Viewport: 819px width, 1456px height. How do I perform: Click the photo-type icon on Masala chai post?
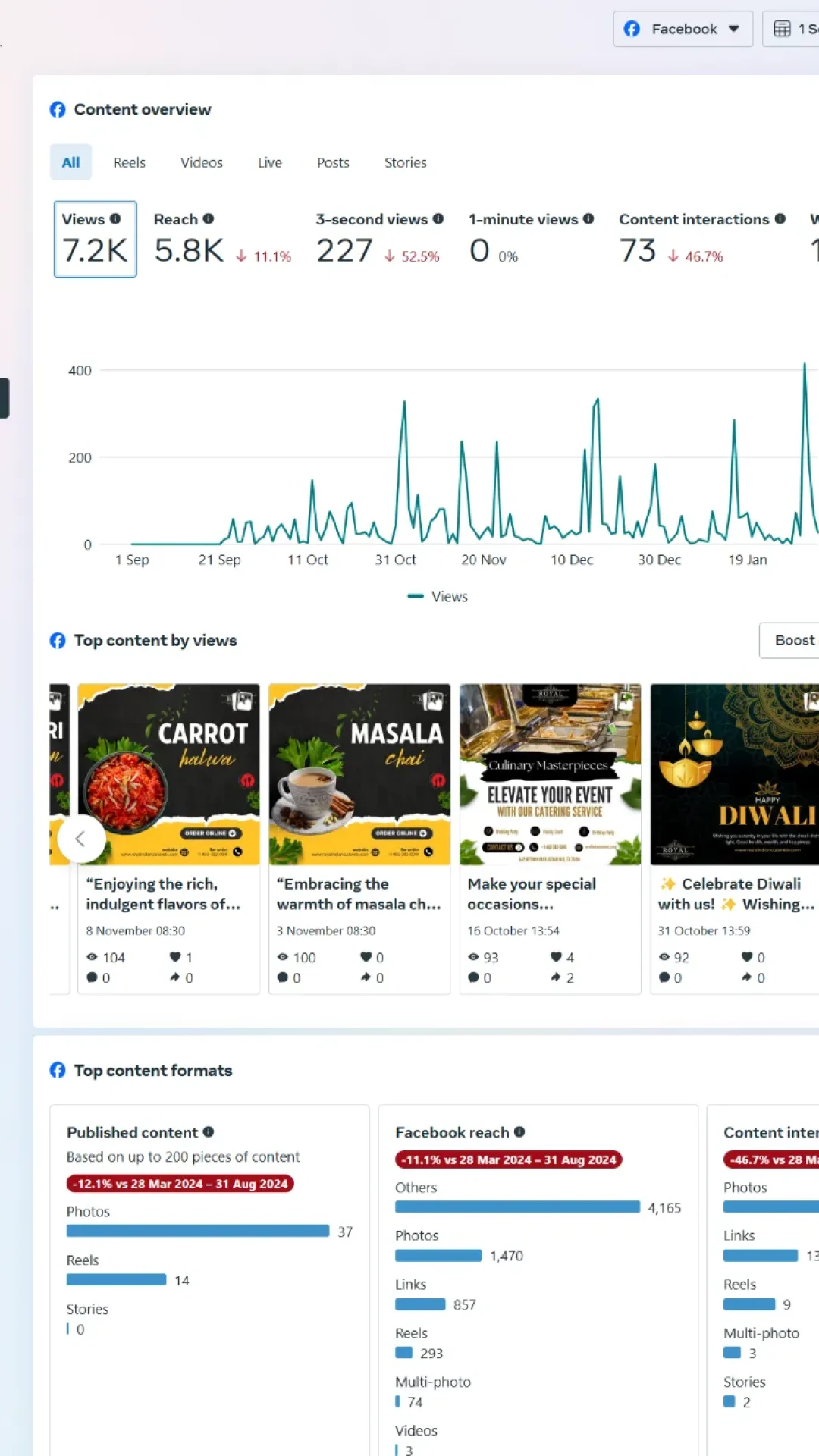coord(432,700)
